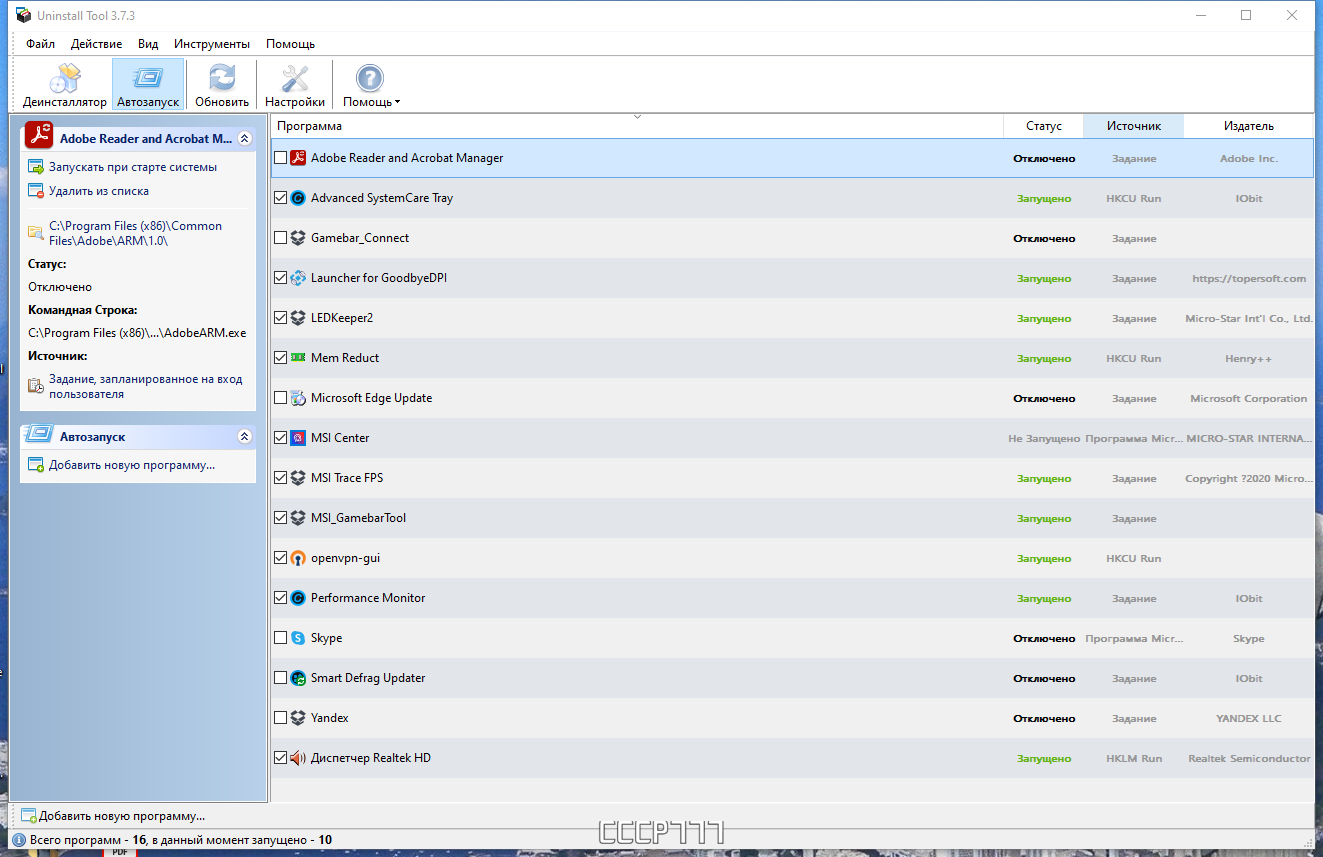Open the C:\Program Files (x86)\Common Files\Adobe\ARM\1.0\ path link
Screen dimensions: 1323x857
[135, 233]
